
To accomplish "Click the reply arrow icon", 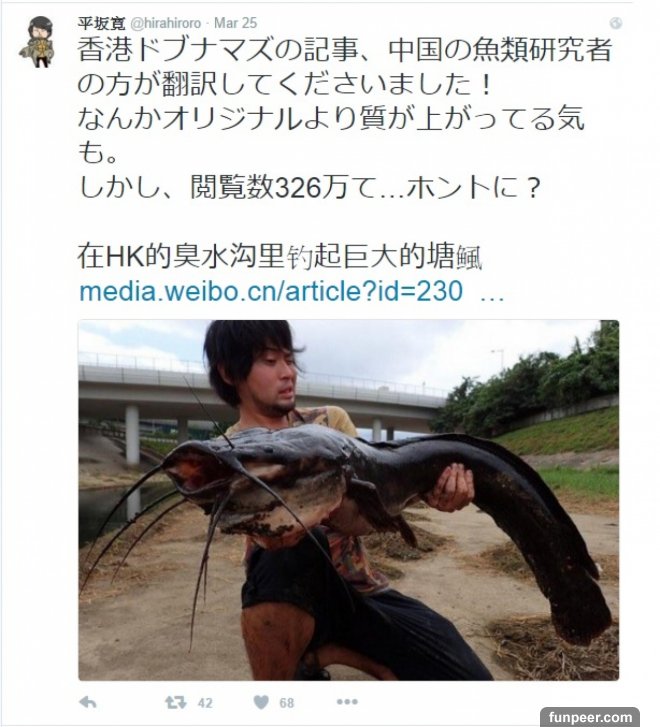I will (88, 702).
